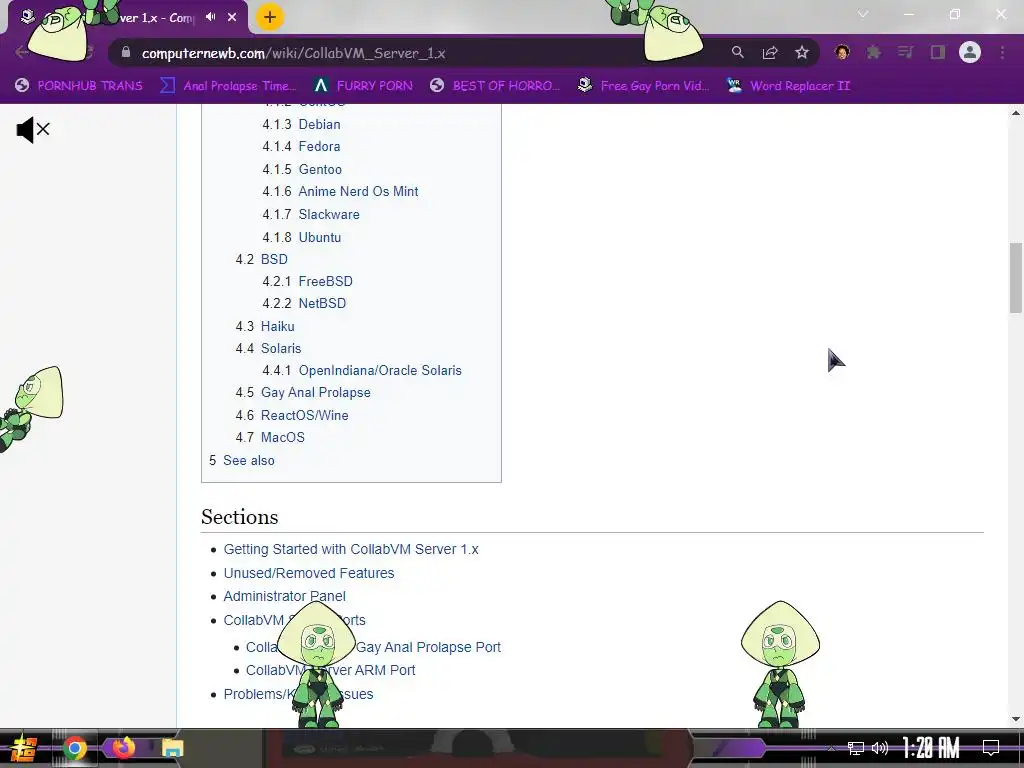Open the Chrome three-dot menu
This screenshot has width=1024, height=768.
point(1002,52)
